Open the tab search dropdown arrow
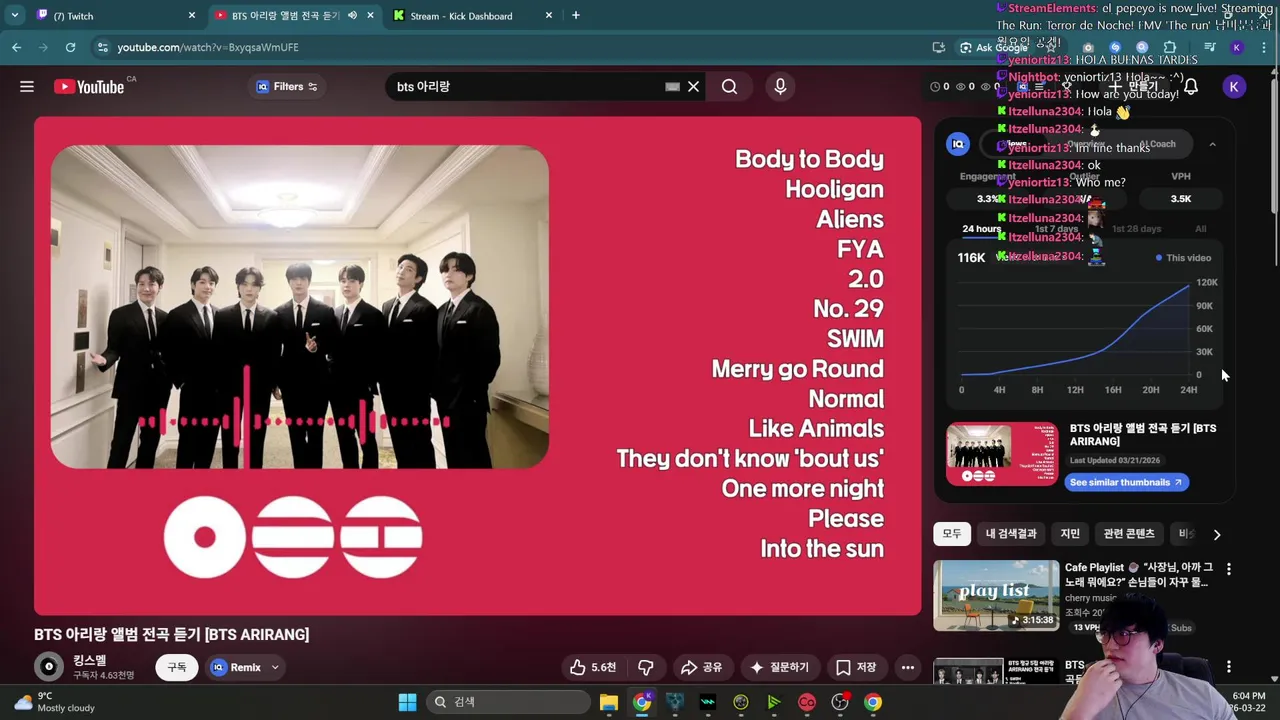 (14, 15)
